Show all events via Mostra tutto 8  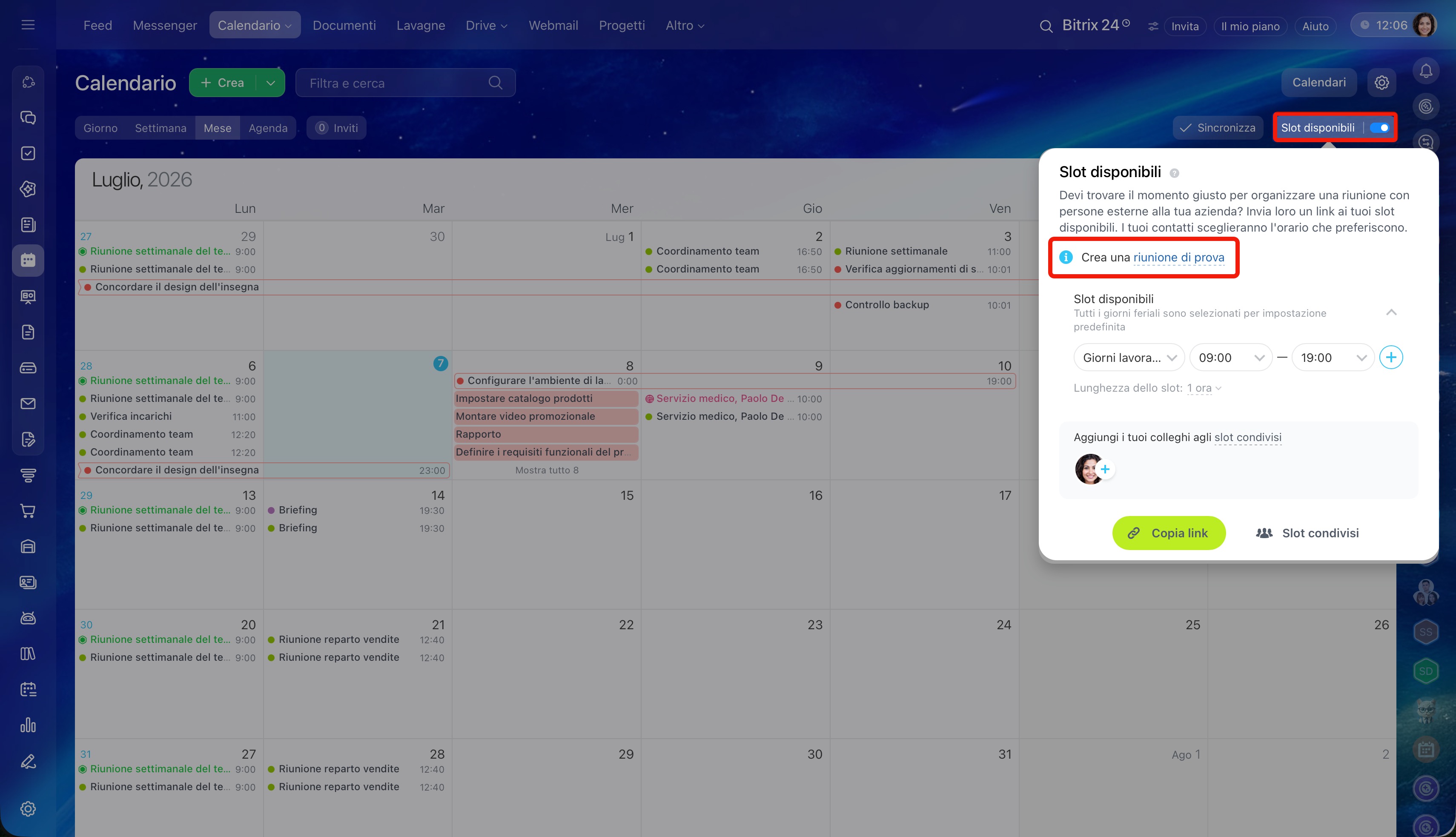(x=547, y=470)
